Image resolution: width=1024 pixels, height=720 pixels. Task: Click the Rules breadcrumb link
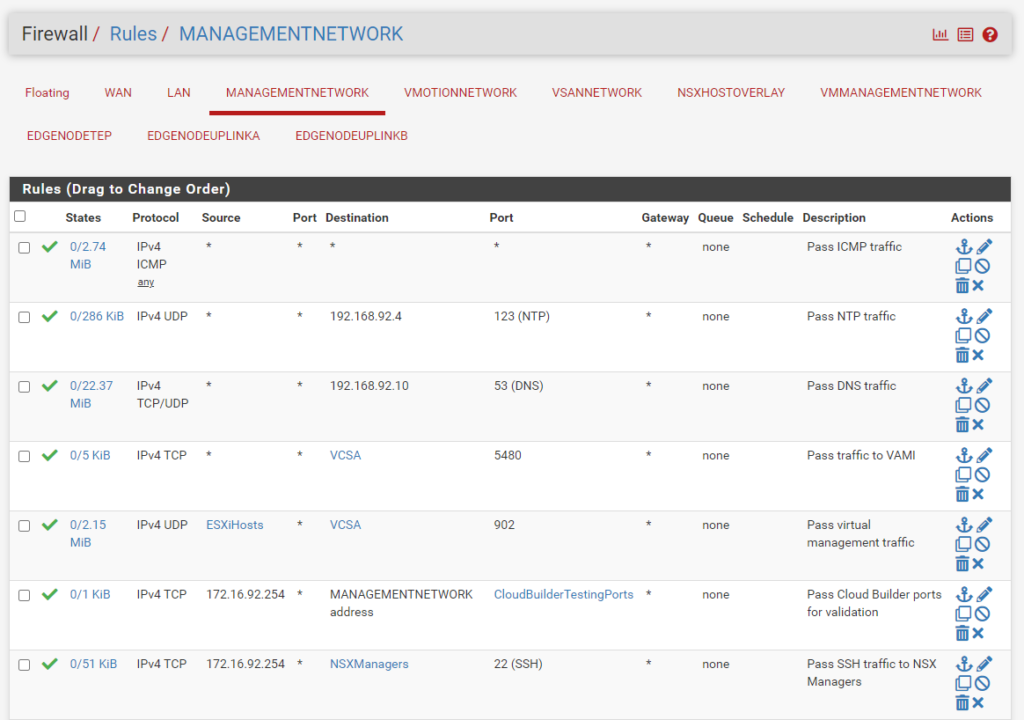click(x=133, y=34)
